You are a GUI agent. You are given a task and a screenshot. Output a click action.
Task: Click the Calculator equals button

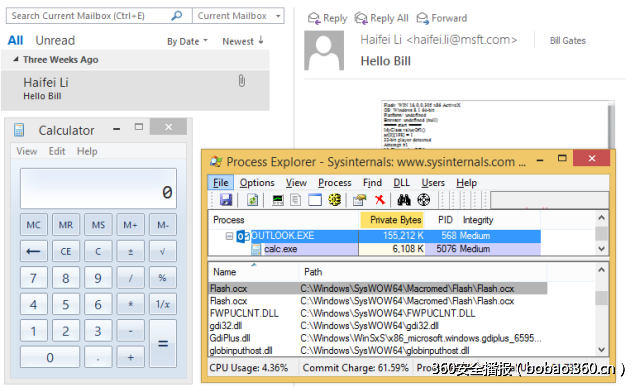coord(163,344)
